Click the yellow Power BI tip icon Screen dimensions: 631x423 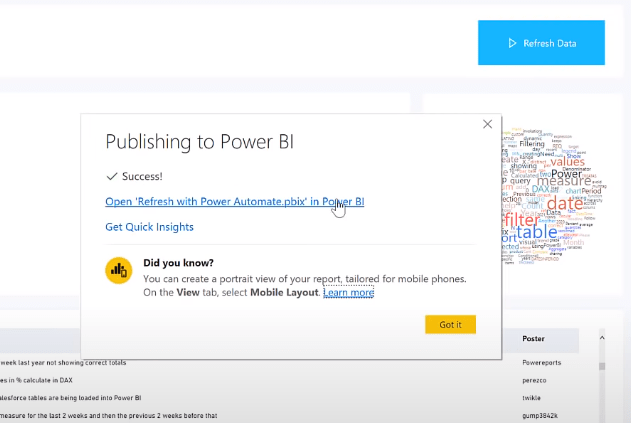[x=120, y=269]
